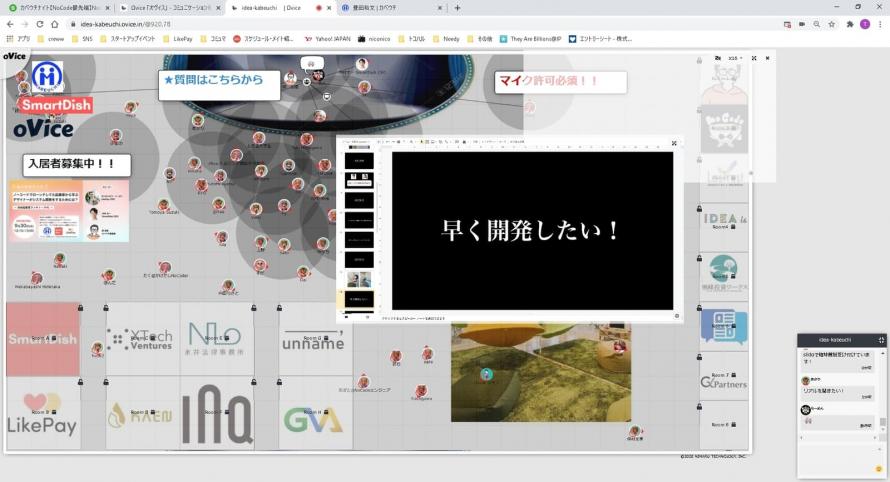Switch to the first Google Sheets tab

[x=57, y=8]
